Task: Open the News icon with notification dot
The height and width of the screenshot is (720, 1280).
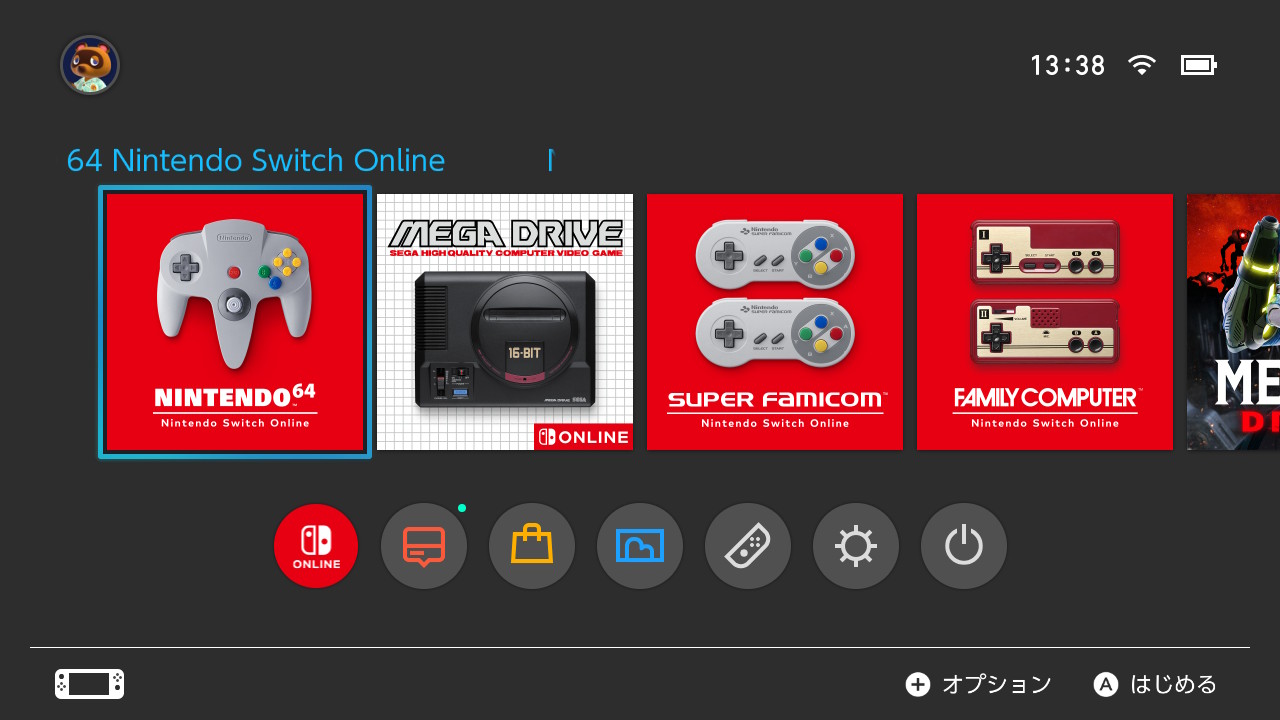Action: tap(424, 546)
